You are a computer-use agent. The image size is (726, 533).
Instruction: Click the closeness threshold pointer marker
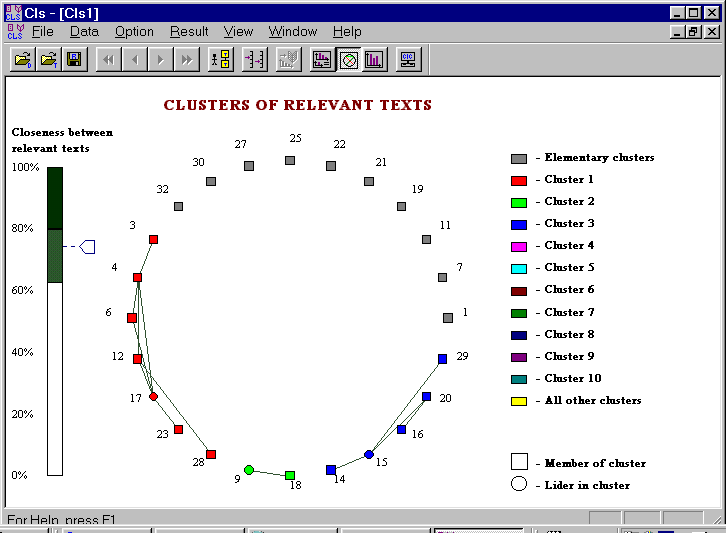coord(88,247)
